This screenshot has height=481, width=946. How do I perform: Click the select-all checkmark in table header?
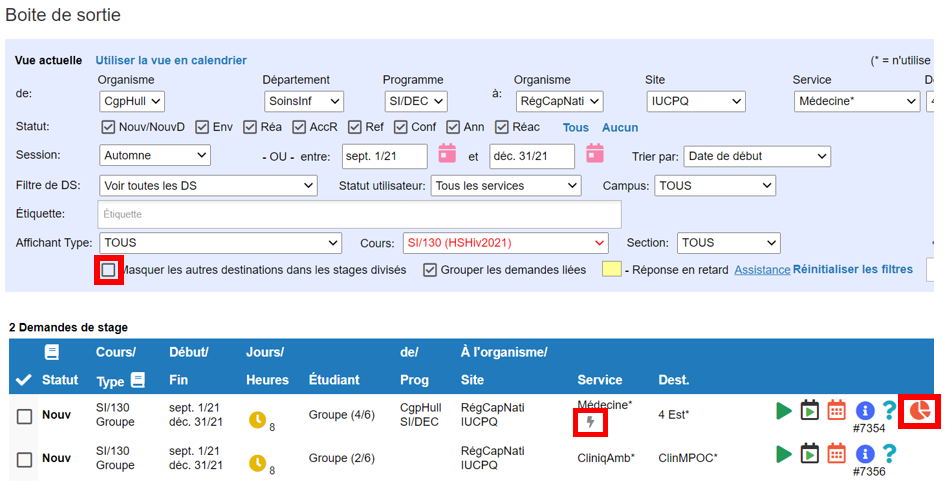tap(24, 380)
